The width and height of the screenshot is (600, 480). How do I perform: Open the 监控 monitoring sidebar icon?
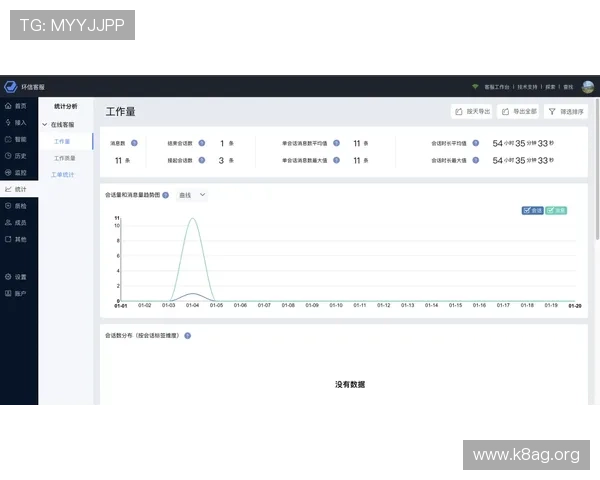tap(8, 172)
